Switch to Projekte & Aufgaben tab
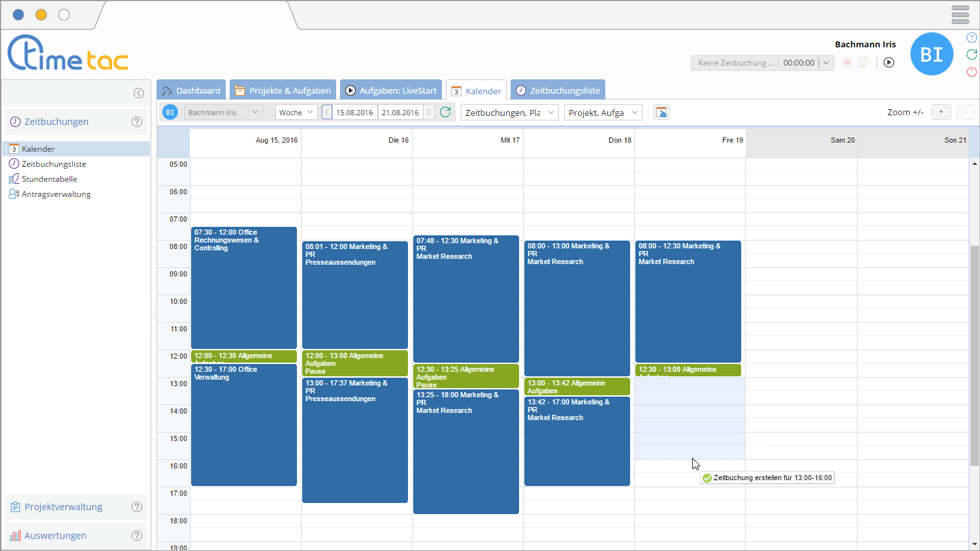Viewport: 980px width, 551px height. point(282,90)
